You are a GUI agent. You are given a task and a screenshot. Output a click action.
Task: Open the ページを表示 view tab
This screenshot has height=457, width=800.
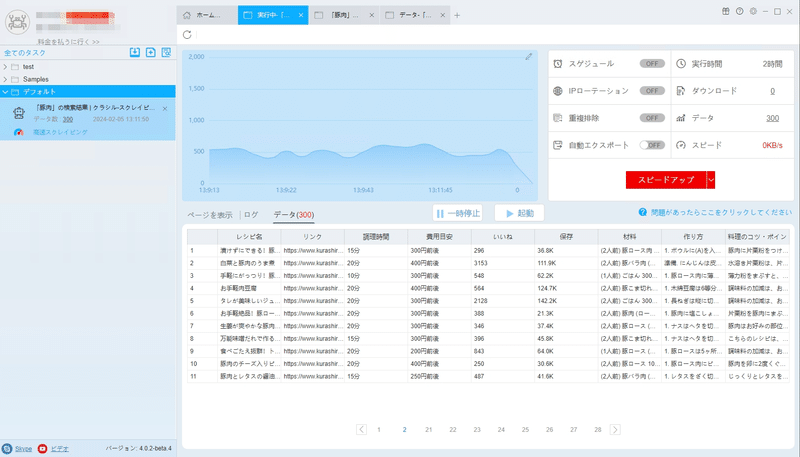(x=210, y=215)
